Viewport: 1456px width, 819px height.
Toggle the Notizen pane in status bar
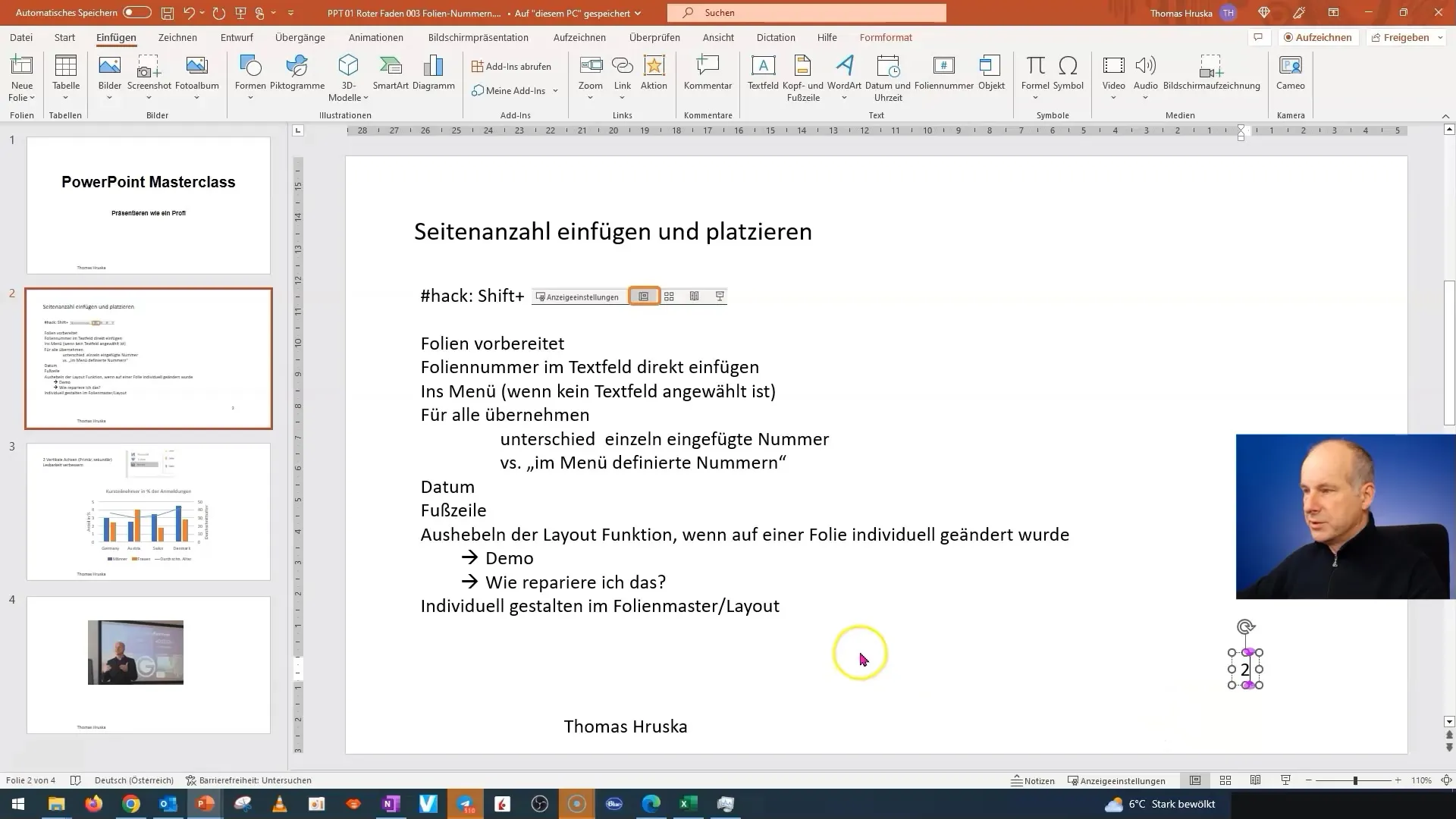click(1033, 780)
